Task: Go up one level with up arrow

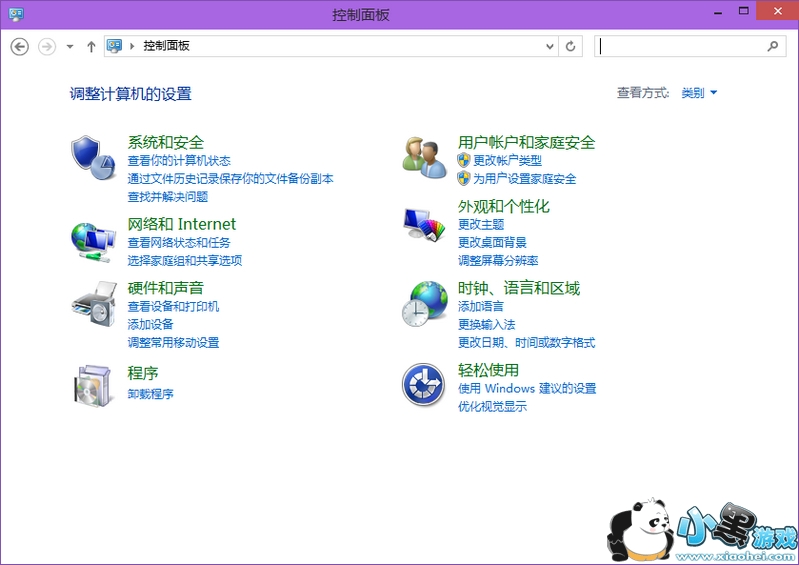Action: [91, 46]
